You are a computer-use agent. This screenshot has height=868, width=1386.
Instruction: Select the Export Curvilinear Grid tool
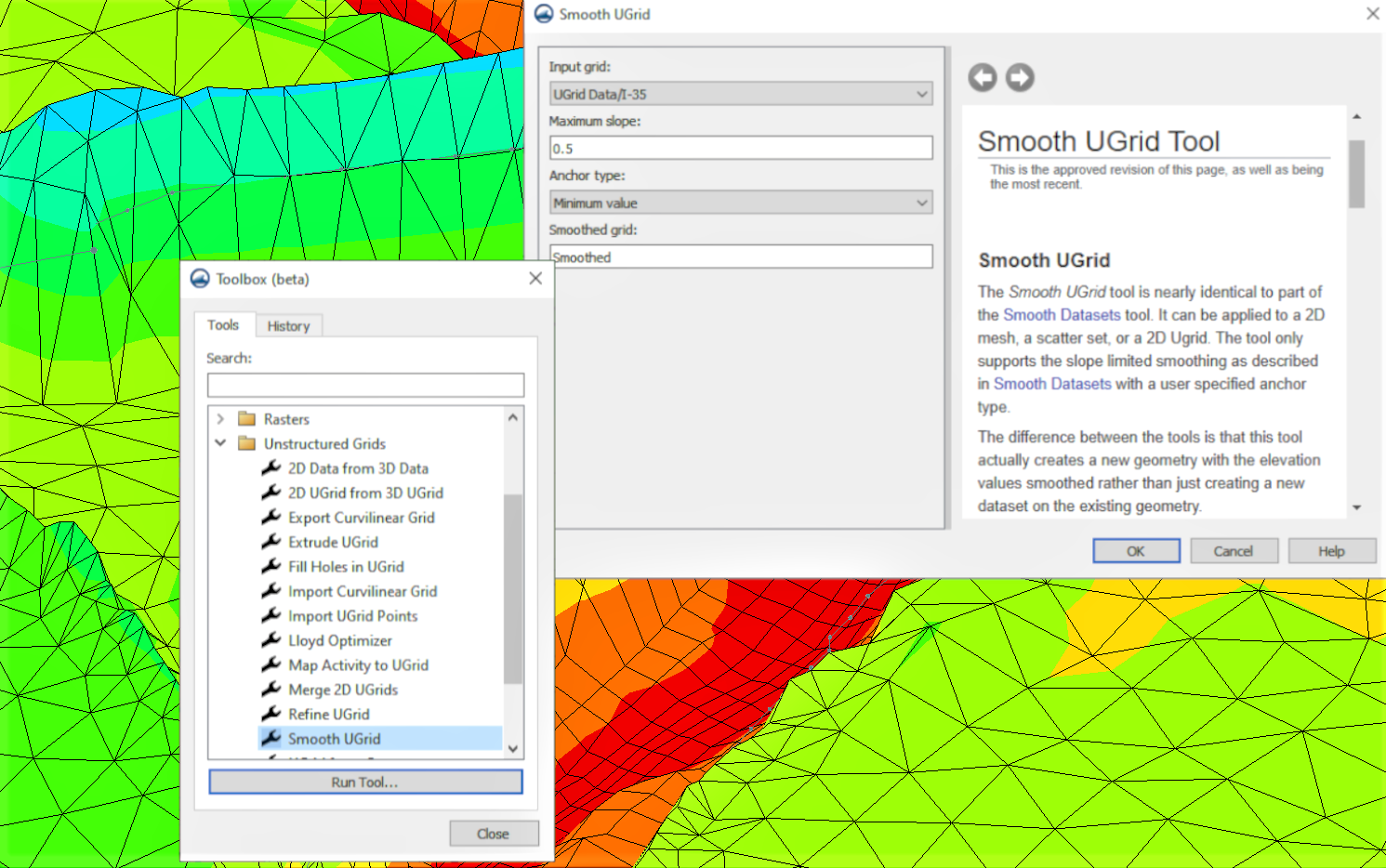pos(361,518)
